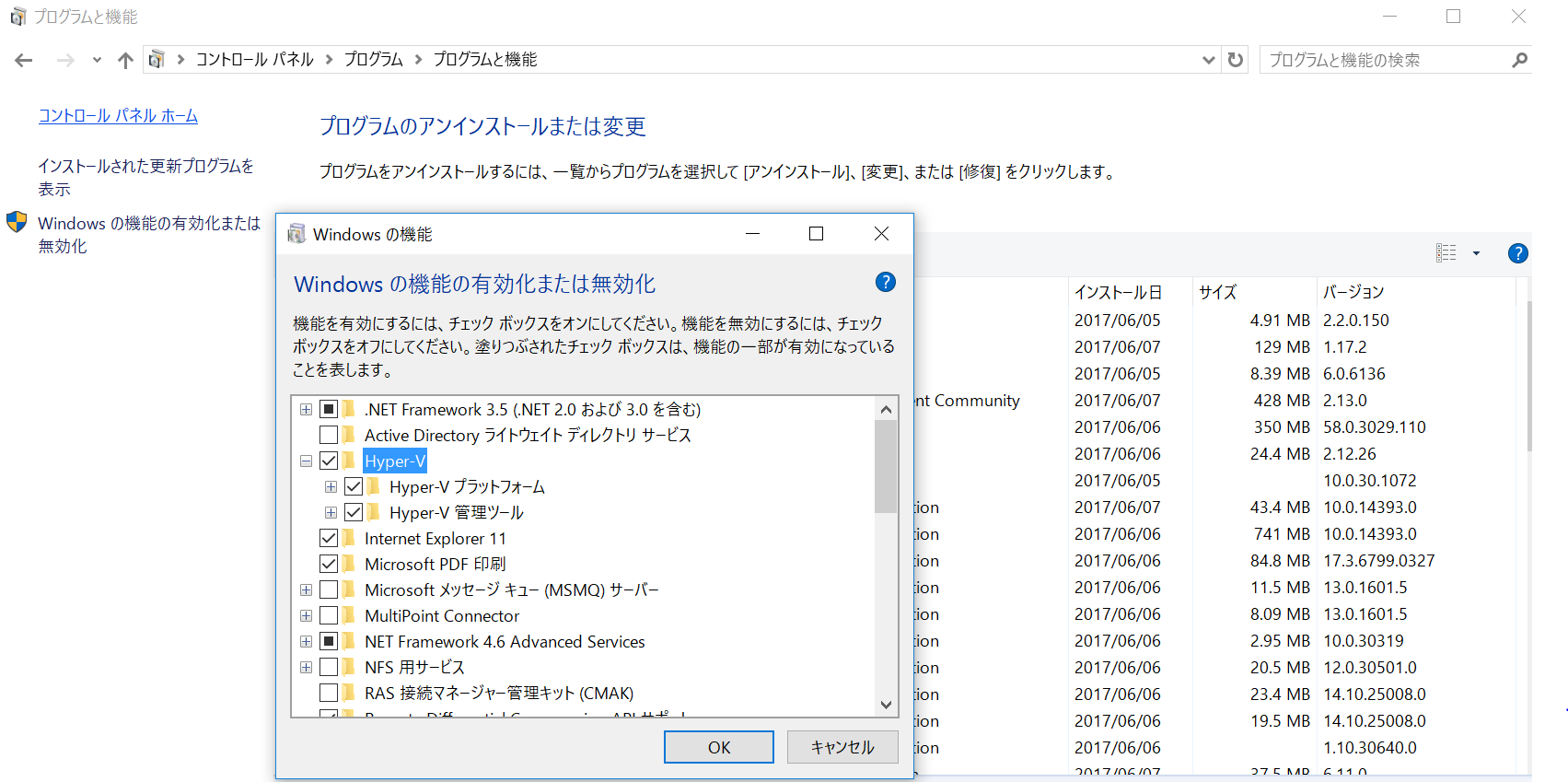Image resolution: width=1568 pixels, height=782 pixels.
Task: Click the .NET Framework 3.5 folder icon
Action: 350,409
